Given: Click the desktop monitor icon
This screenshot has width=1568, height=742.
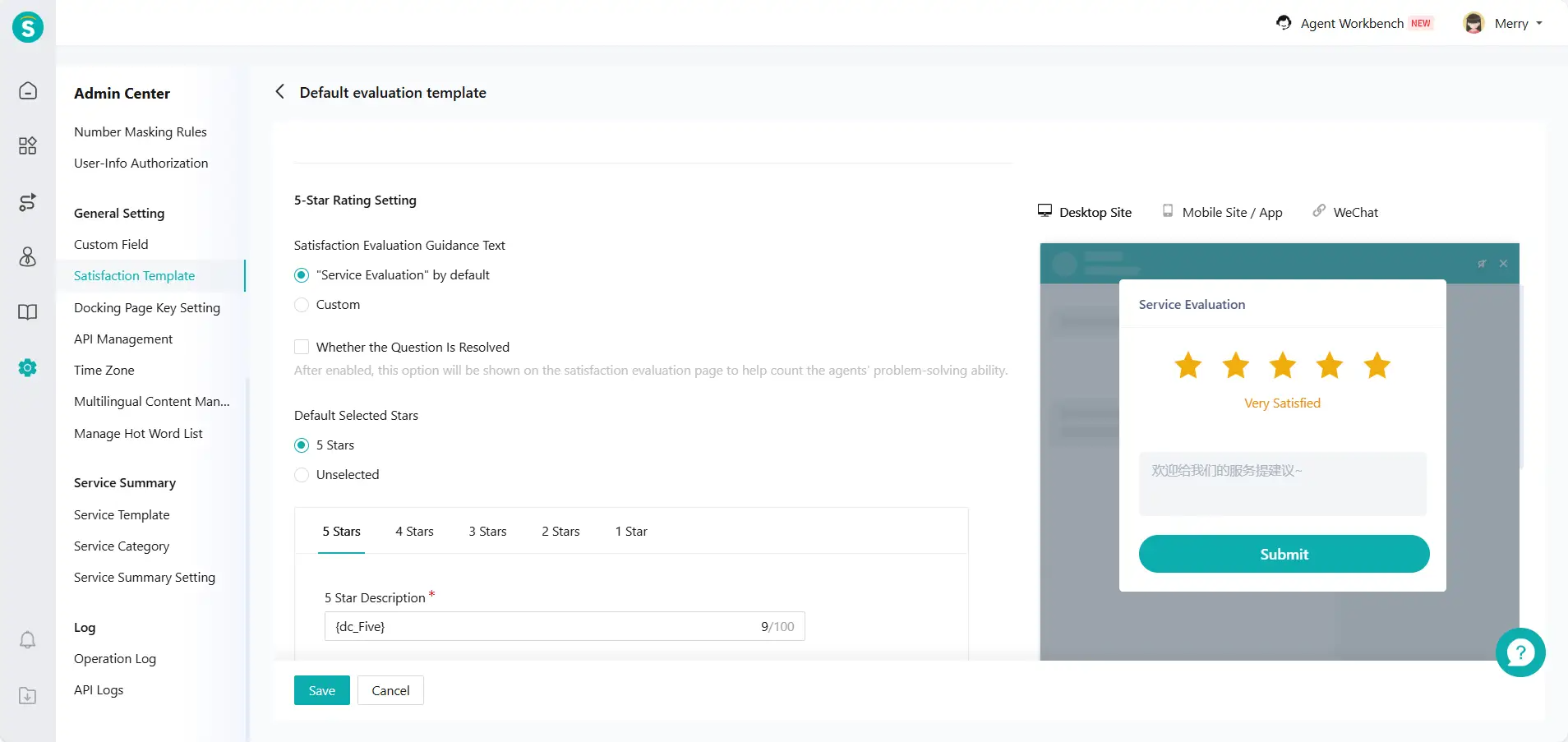Looking at the screenshot, I should [x=1045, y=211].
